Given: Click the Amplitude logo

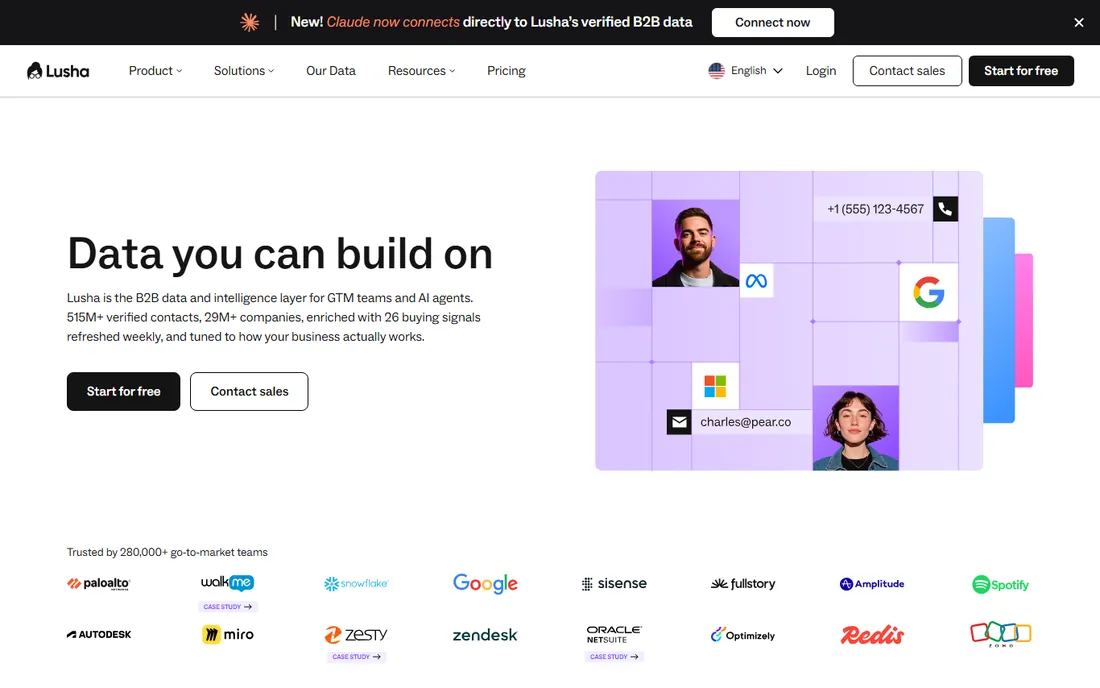Looking at the screenshot, I should (x=872, y=584).
